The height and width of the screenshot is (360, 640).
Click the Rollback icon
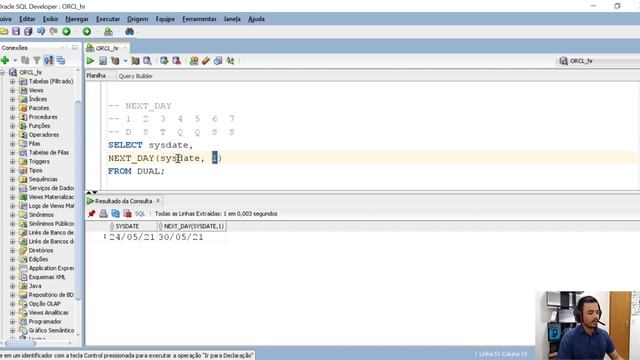coord(176,61)
